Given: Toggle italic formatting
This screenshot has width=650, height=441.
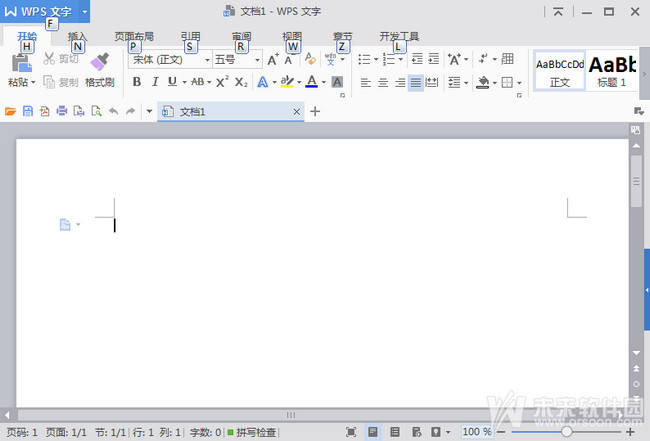Looking at the screenshot, I should pyautogui.click(x=155, y=82).
